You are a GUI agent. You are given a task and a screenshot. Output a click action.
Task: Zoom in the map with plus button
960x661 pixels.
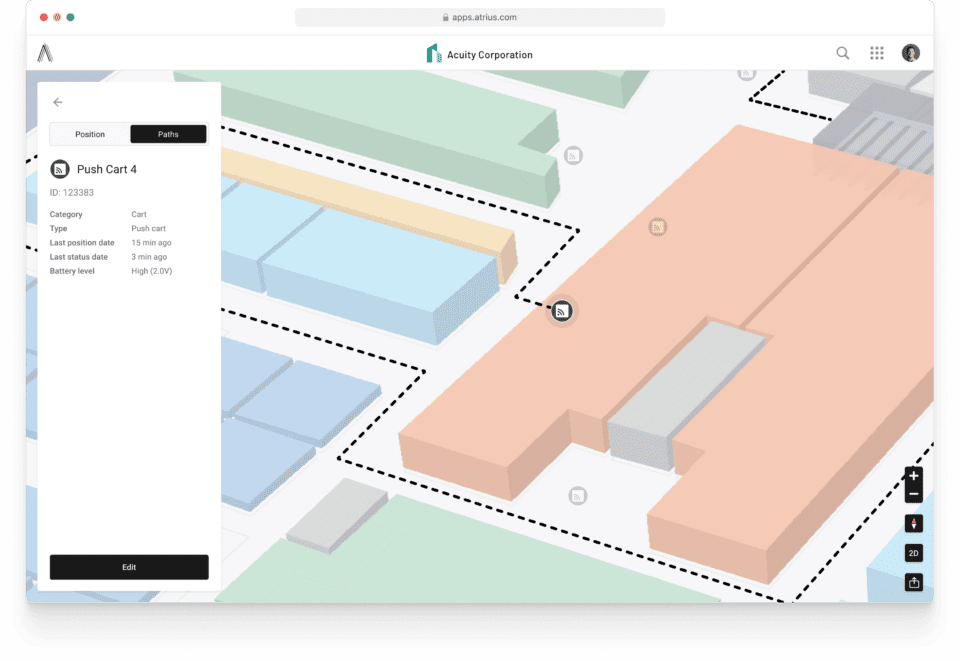[913, 476]
